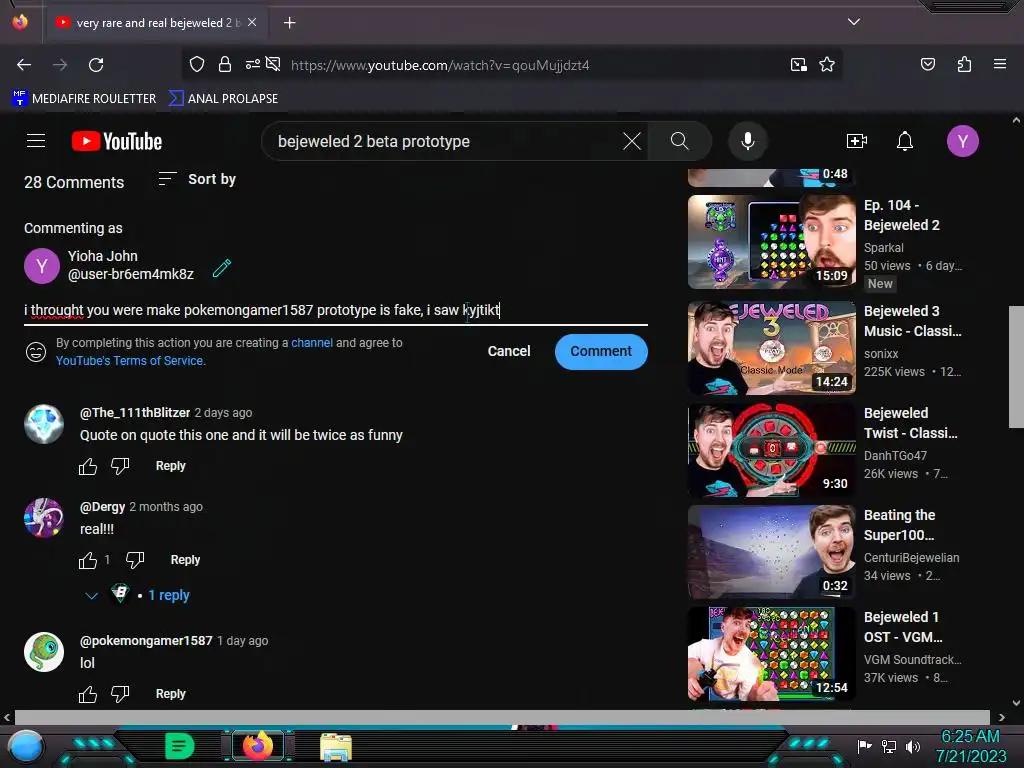Open the green notes app in taskbar
1024x768 pixels.
point(179,746)
